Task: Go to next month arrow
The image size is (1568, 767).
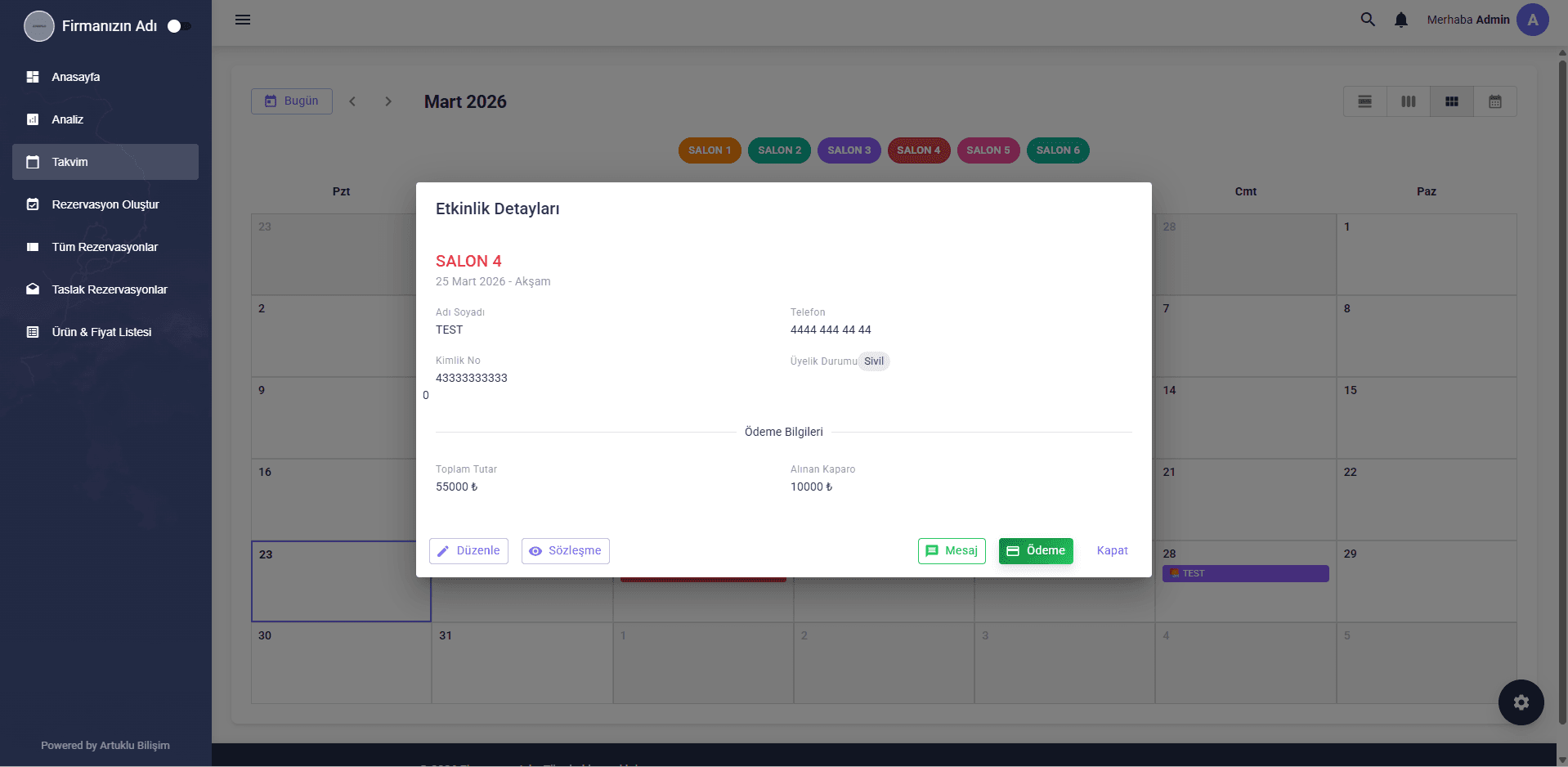Action: pos(388,101)
